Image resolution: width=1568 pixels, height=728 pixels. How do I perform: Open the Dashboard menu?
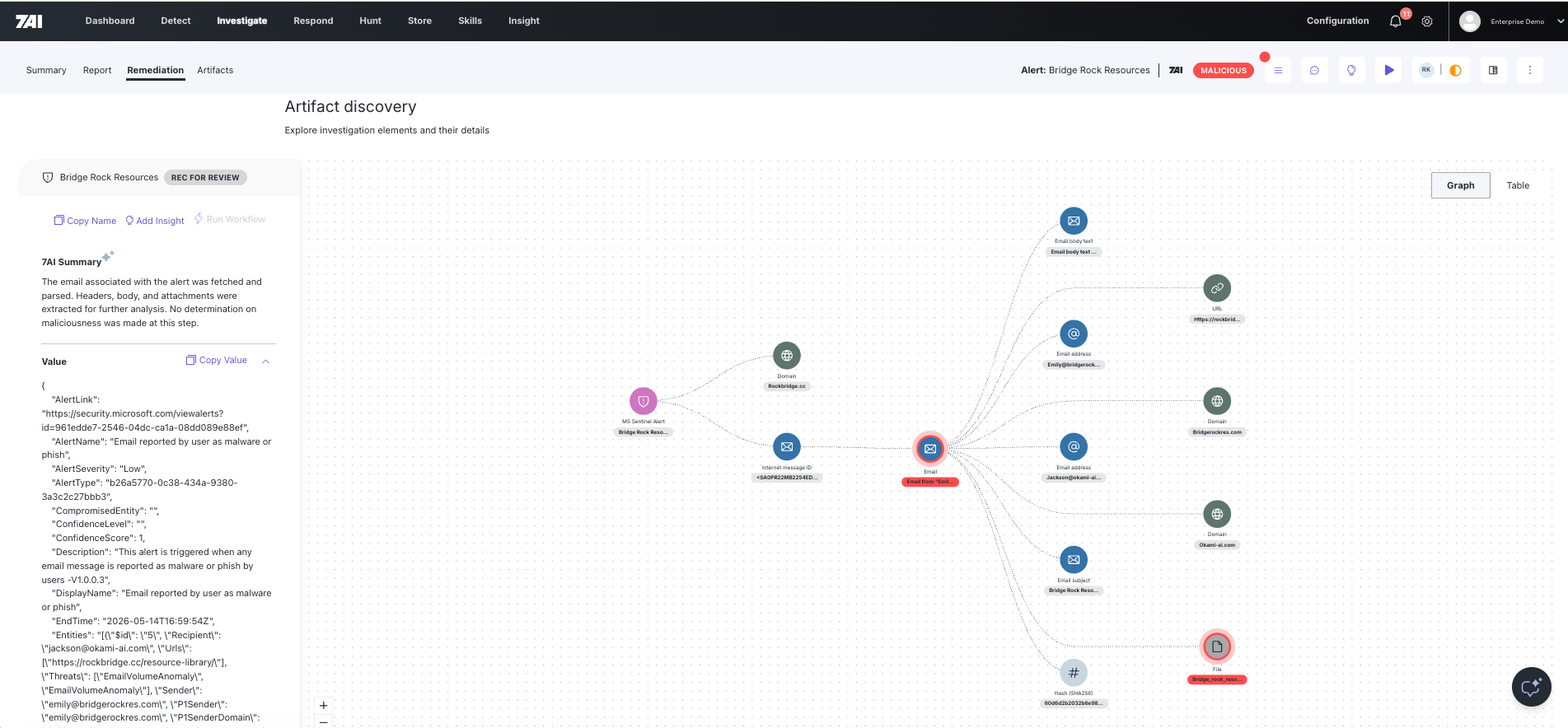[x=110, y=21]
